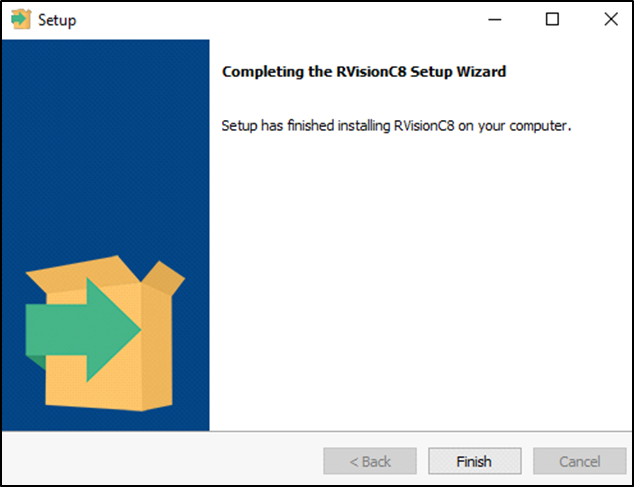Maximize the Setup window

pyautogui.click(x=552, y=20)
